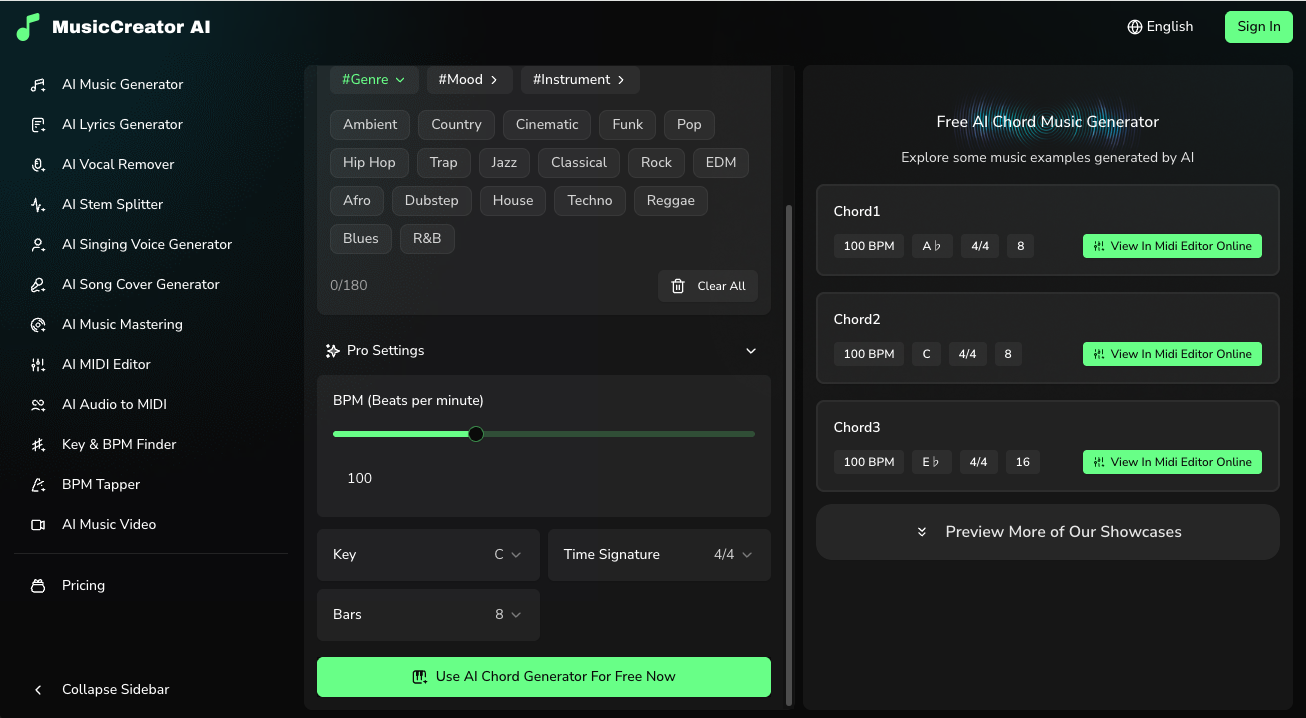Screen dimensions: 1306x718
Task: Switch to the #Mood tab
Action: click(x=469, y=79)
